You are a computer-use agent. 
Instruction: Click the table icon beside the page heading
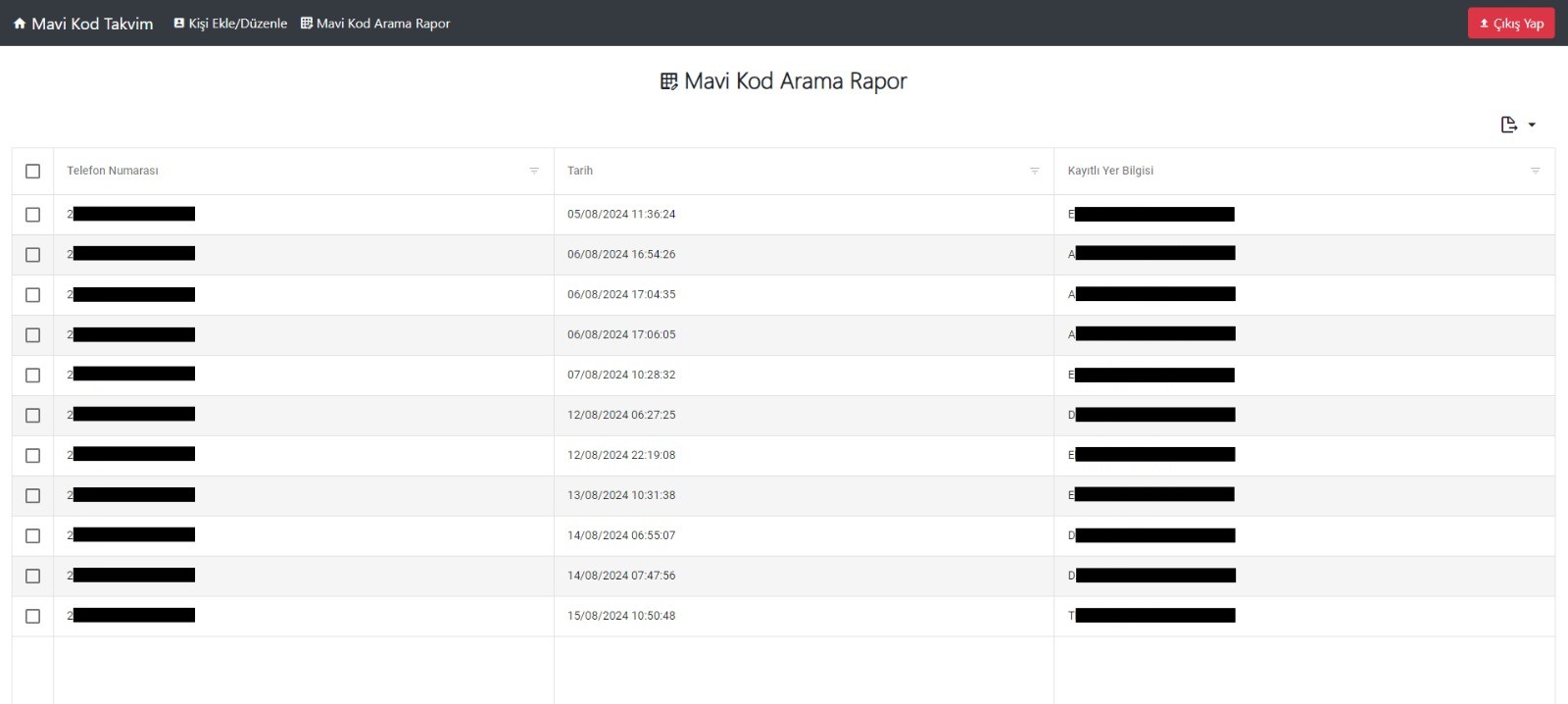pyautogui.click(x=669, y=81)
